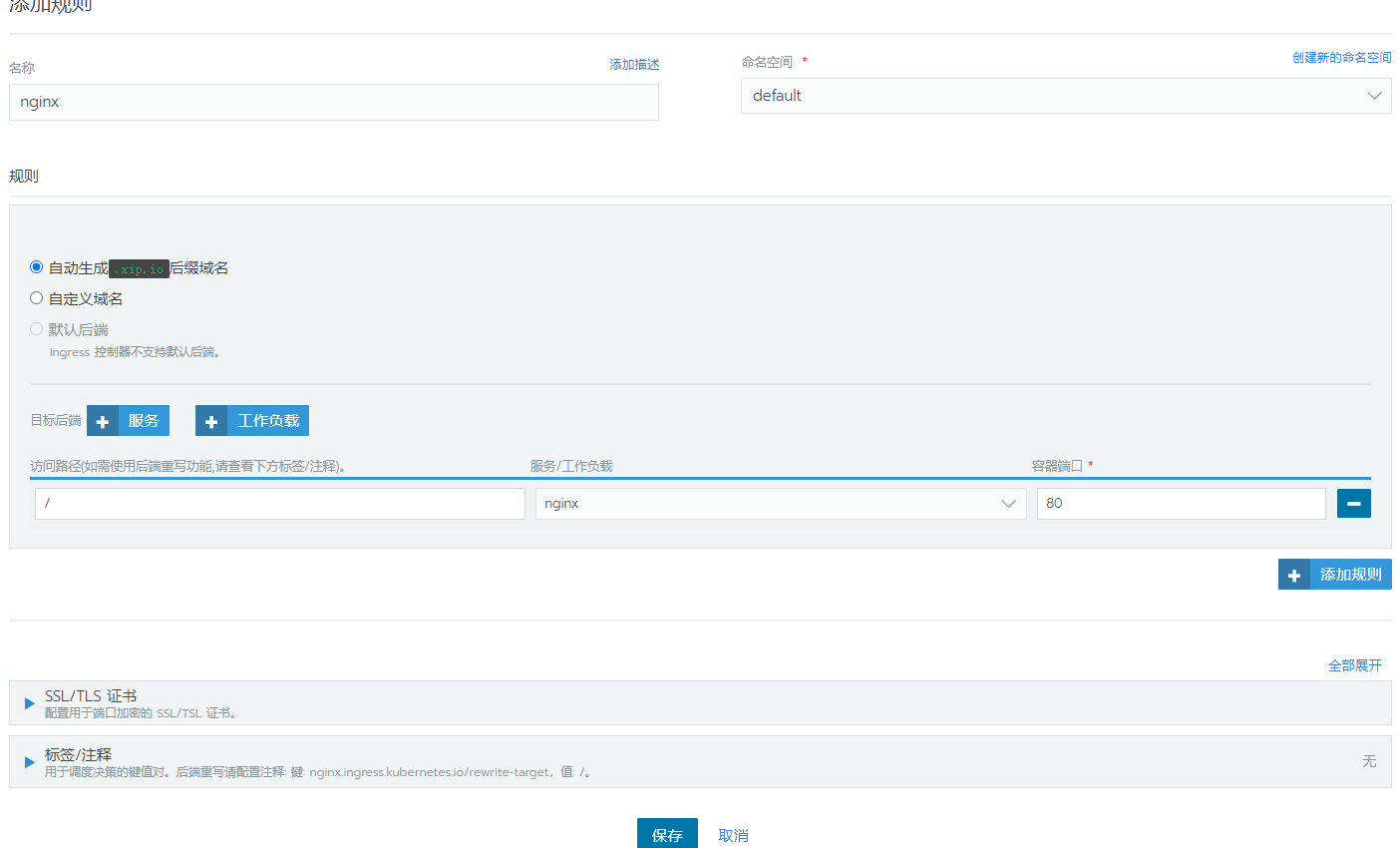Add a 工作负载 target backend
The image size is (1400, 848).
point(252,421)
